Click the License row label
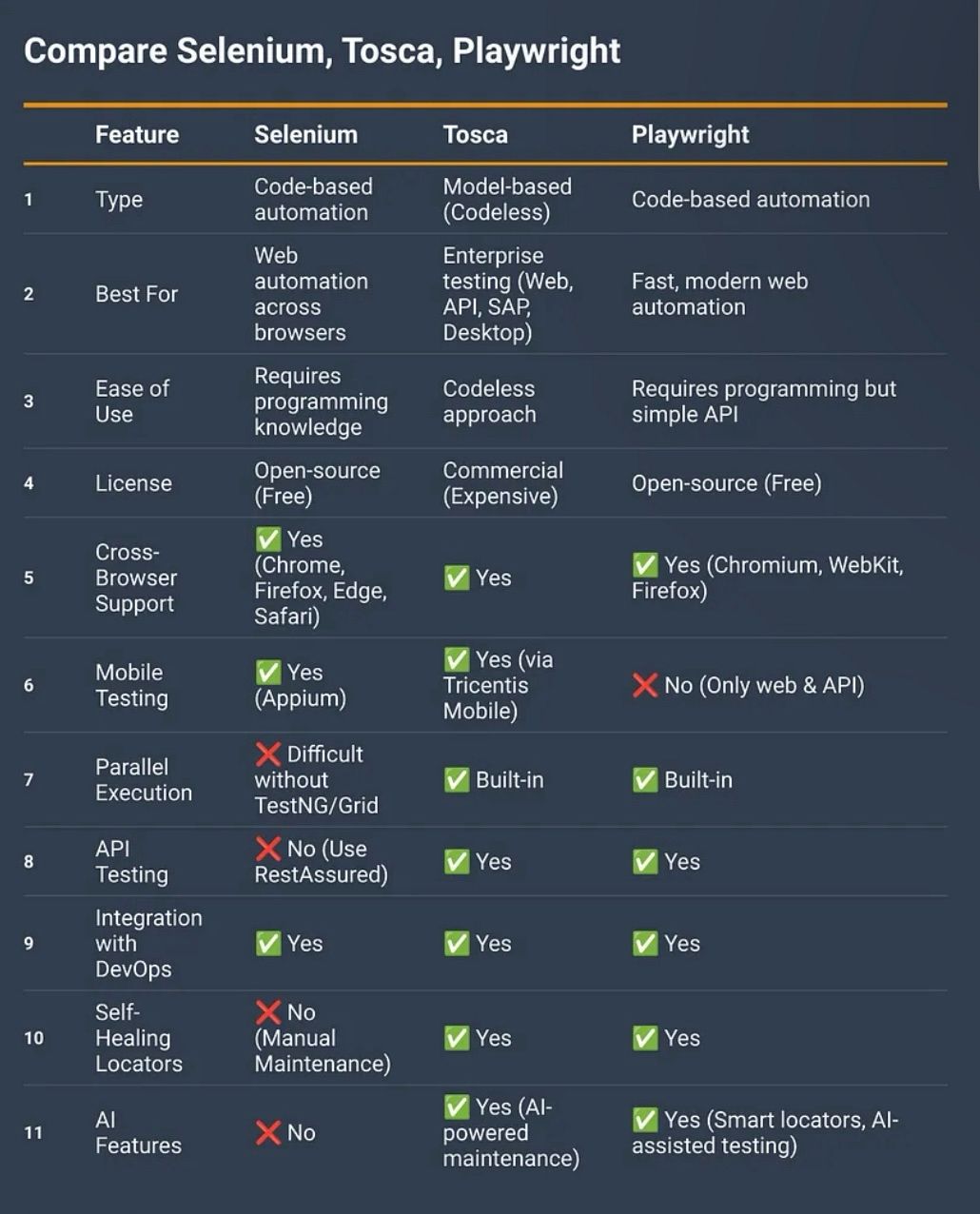 [133, 483]
